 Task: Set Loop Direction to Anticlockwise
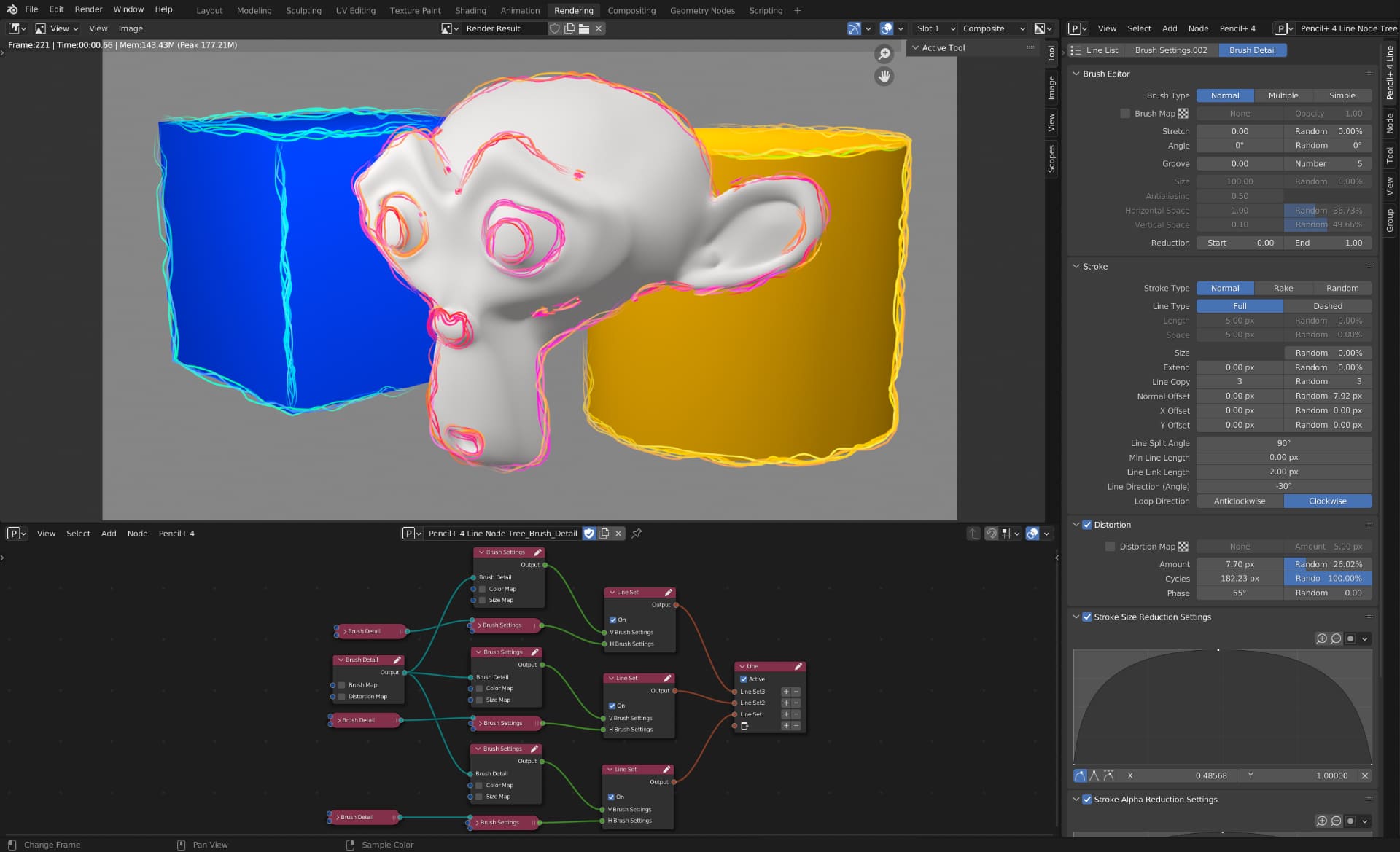[1240, 501]
